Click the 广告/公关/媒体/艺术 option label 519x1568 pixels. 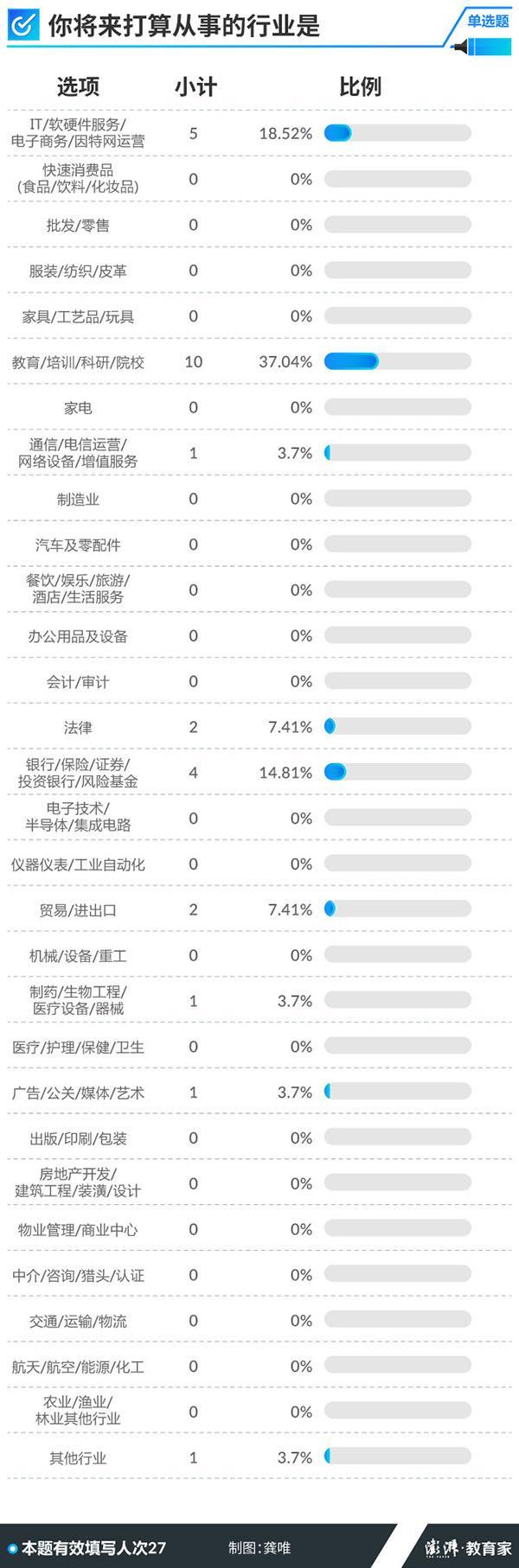tap(78, 1093)
